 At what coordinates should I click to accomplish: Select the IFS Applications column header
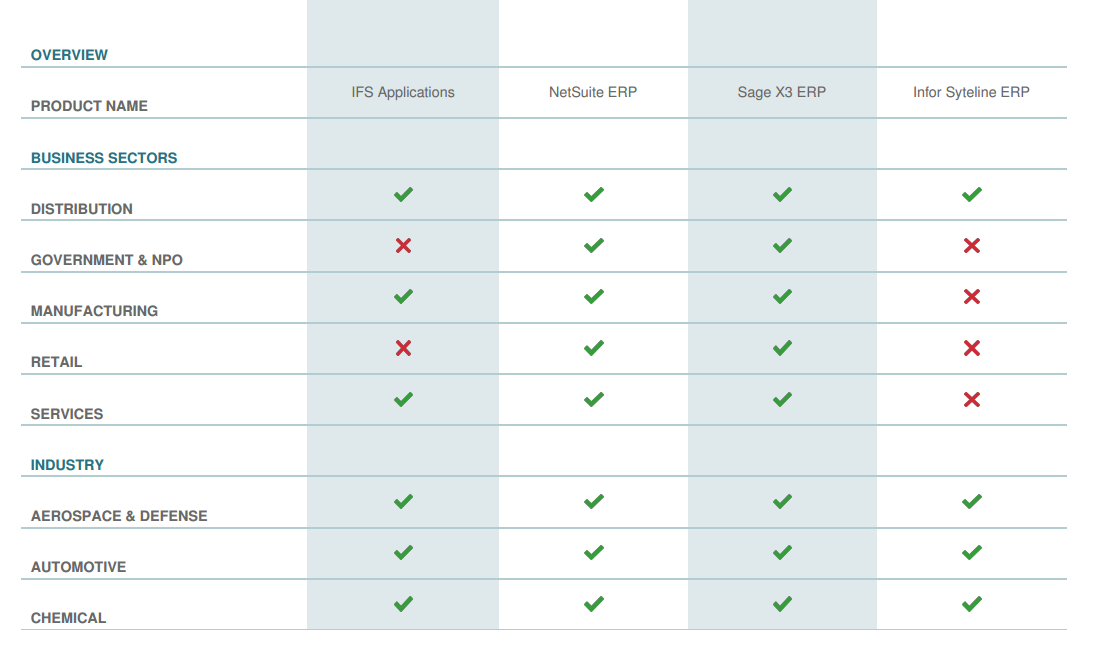[x=403, y=92]
